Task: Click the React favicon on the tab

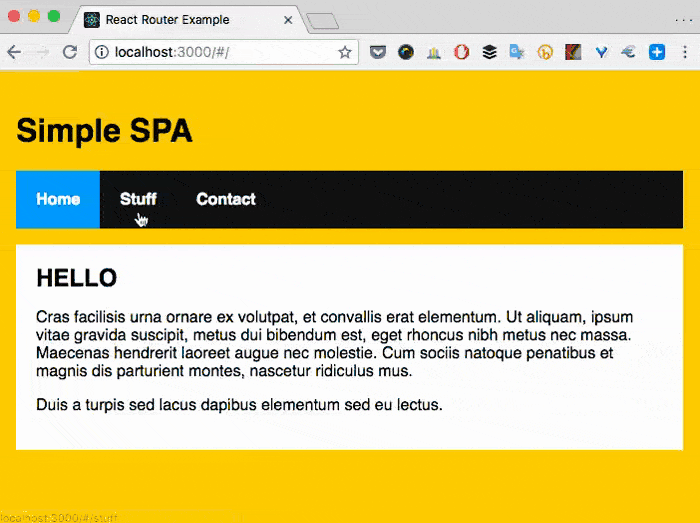Action: coord(92,20)
